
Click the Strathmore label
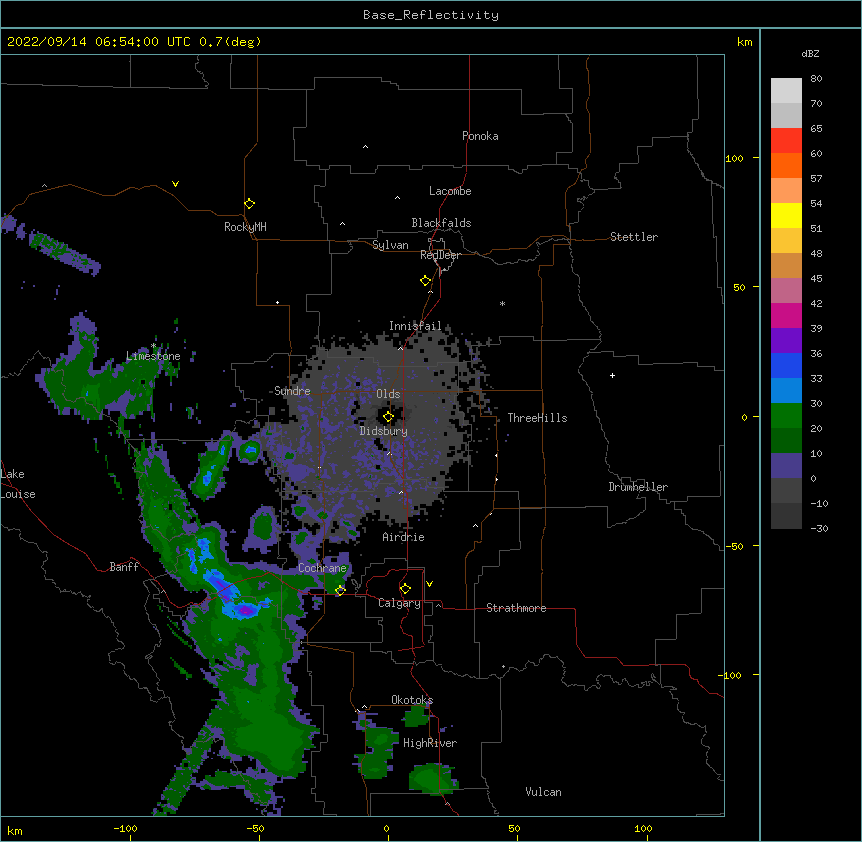click(x=516, y=608)
